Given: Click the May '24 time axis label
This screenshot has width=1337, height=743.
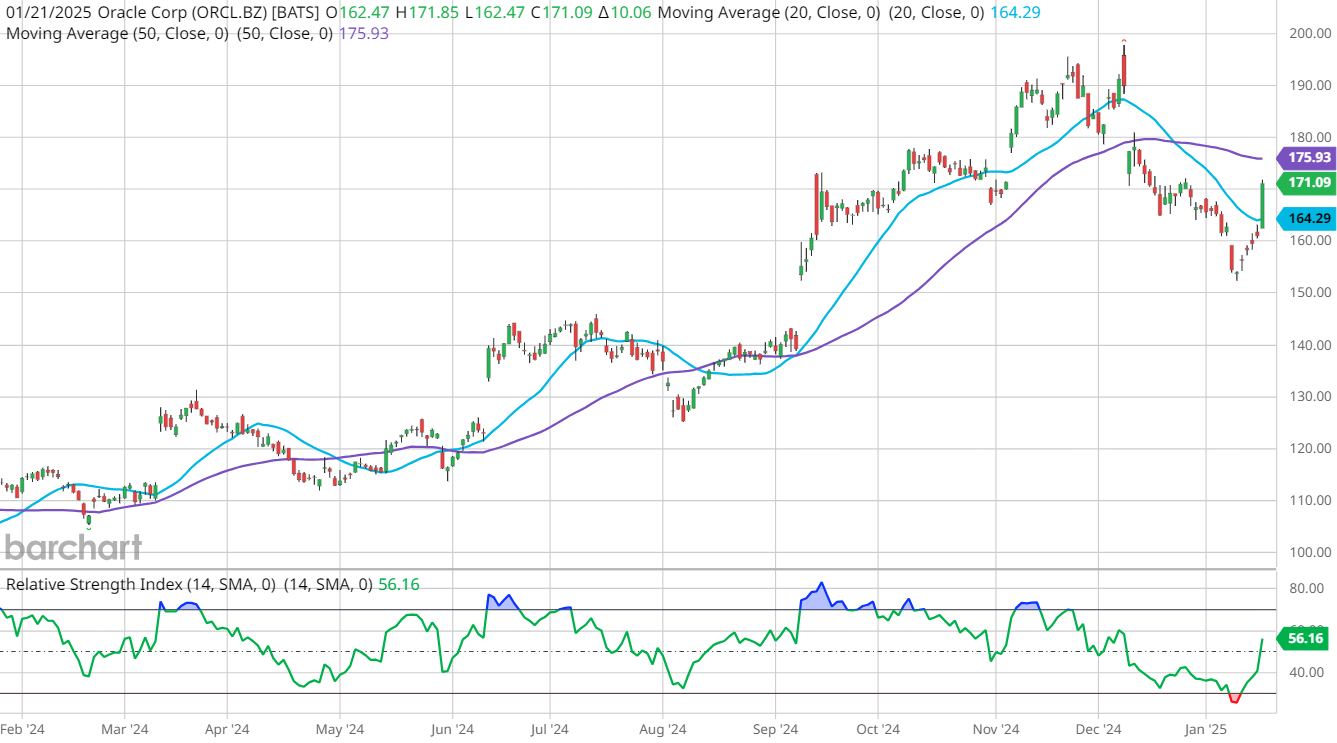Looking at the screenshot, I should (x=340, y=731).
